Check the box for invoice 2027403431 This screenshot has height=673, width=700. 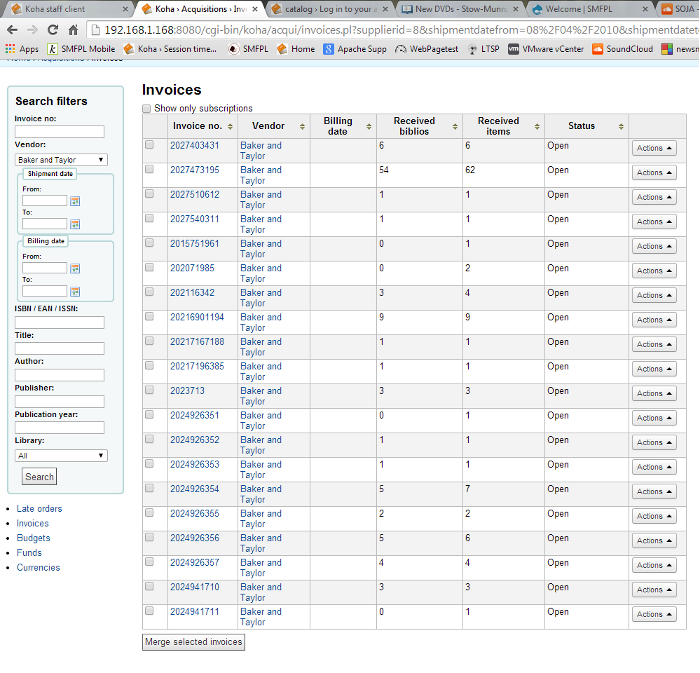150,145
